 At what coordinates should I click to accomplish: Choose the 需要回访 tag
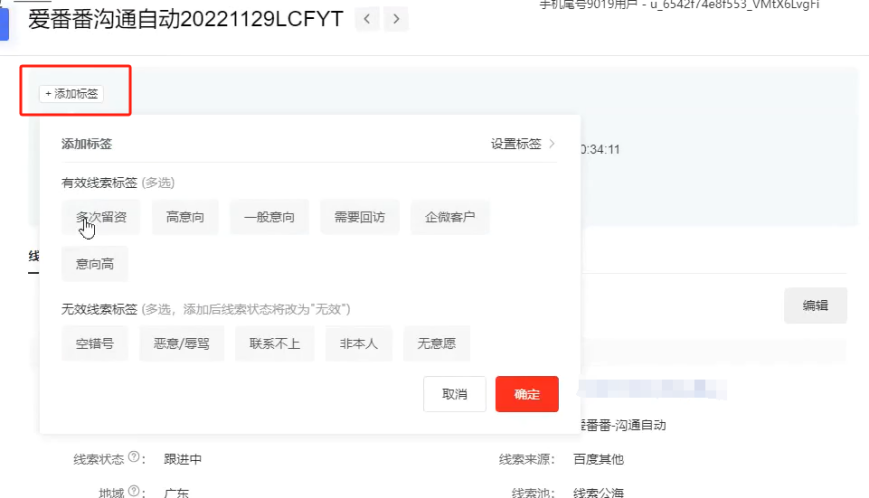point(360,217)
